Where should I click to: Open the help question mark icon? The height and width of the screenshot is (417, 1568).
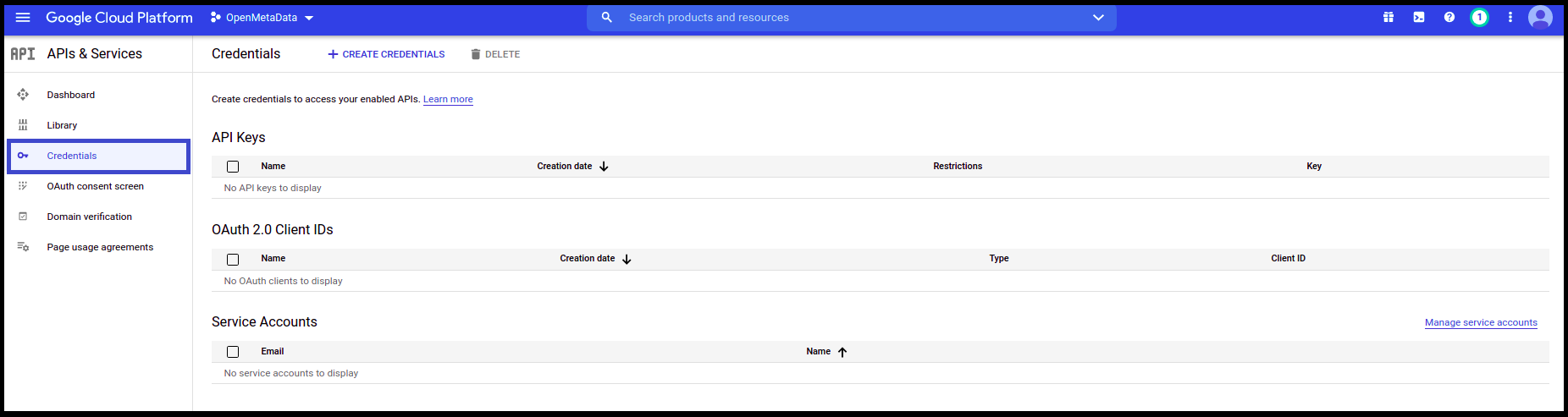(x=1449, y=18)
